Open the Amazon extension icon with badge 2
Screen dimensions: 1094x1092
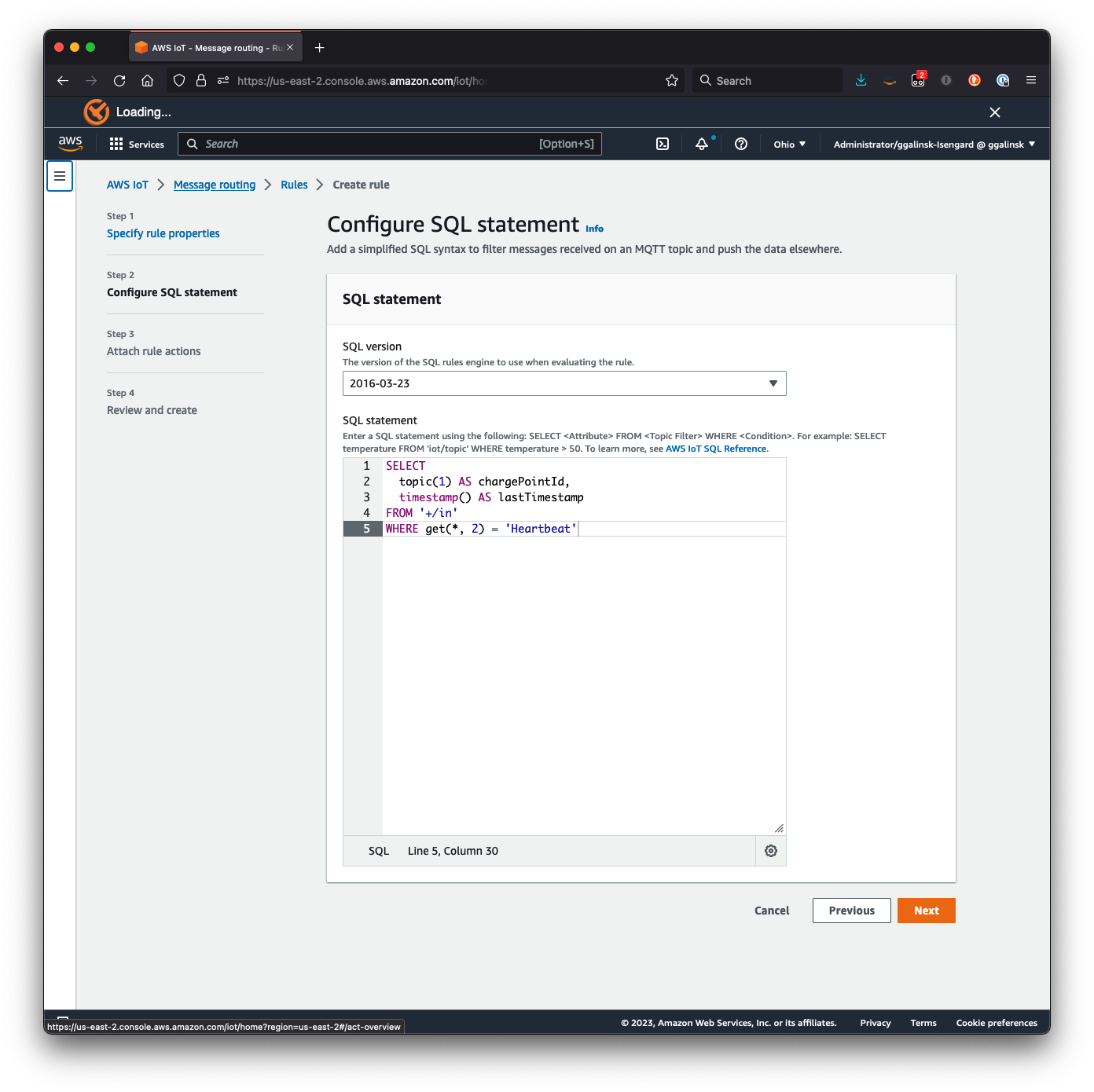pos(917,80)
